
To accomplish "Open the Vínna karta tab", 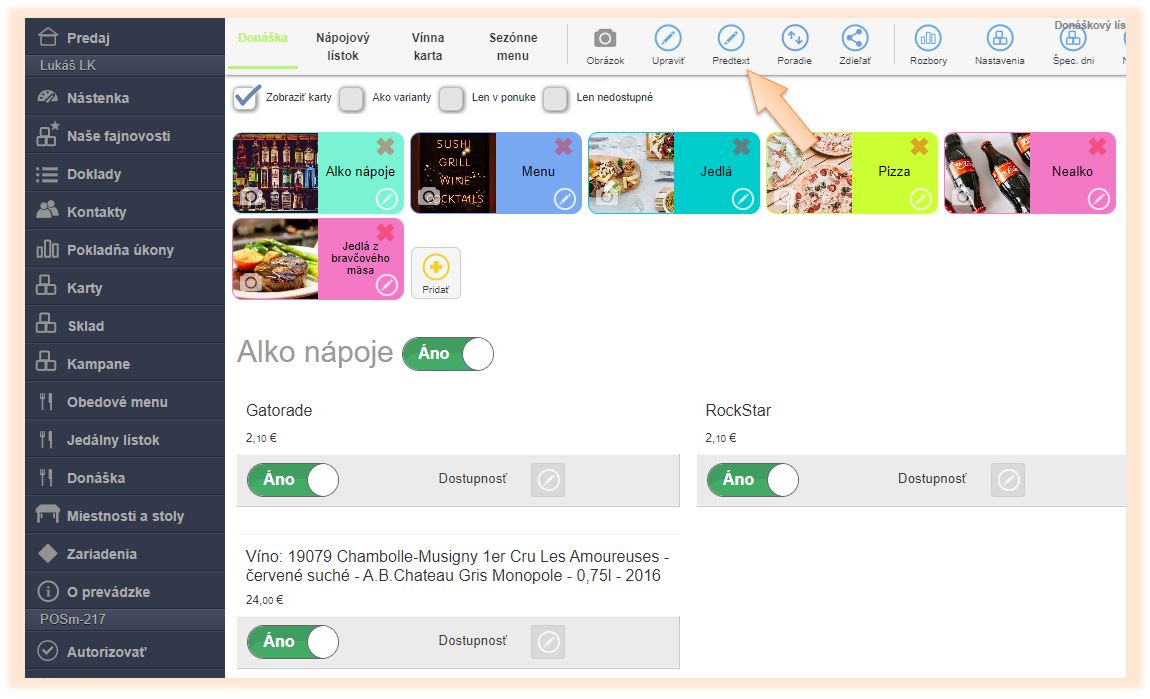I will [428, 46].
